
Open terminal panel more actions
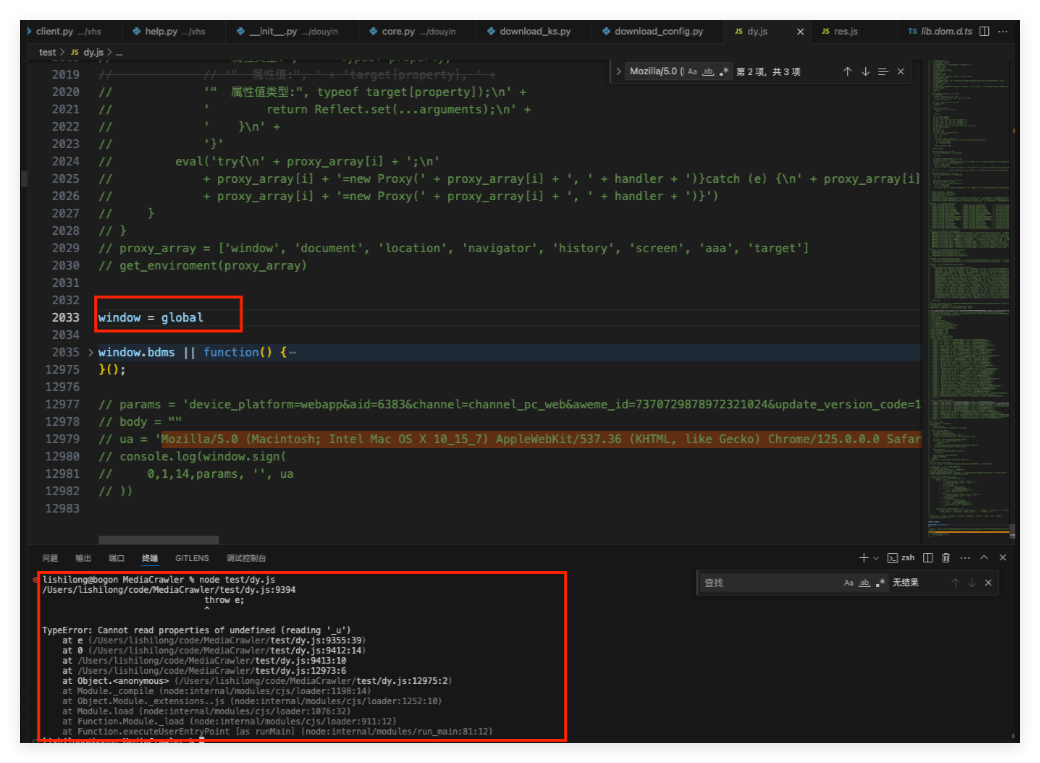point(965,558)
